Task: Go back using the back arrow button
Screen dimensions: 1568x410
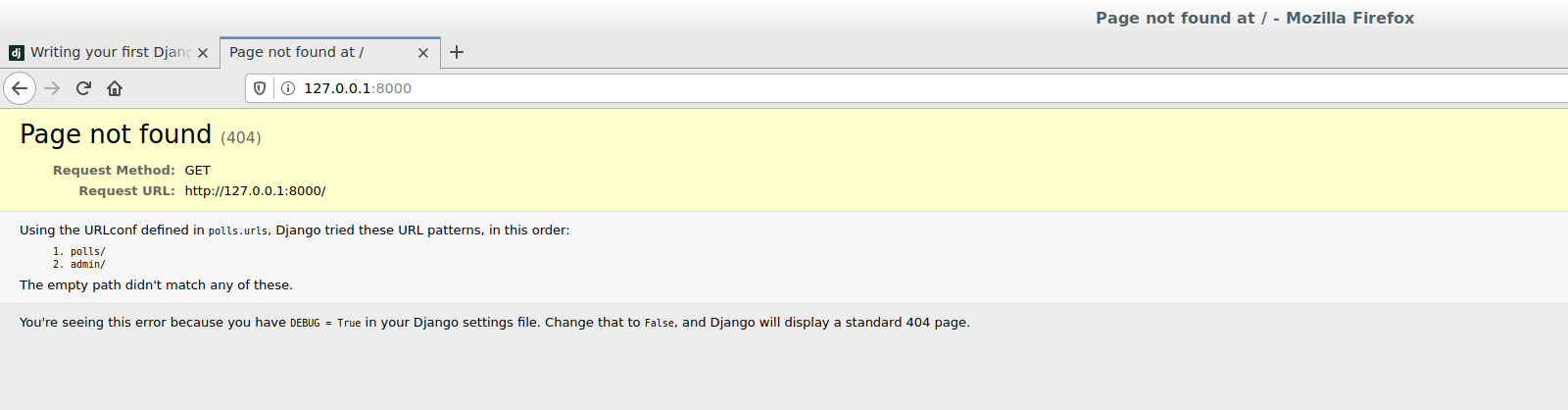Action: tap(20, 88)
